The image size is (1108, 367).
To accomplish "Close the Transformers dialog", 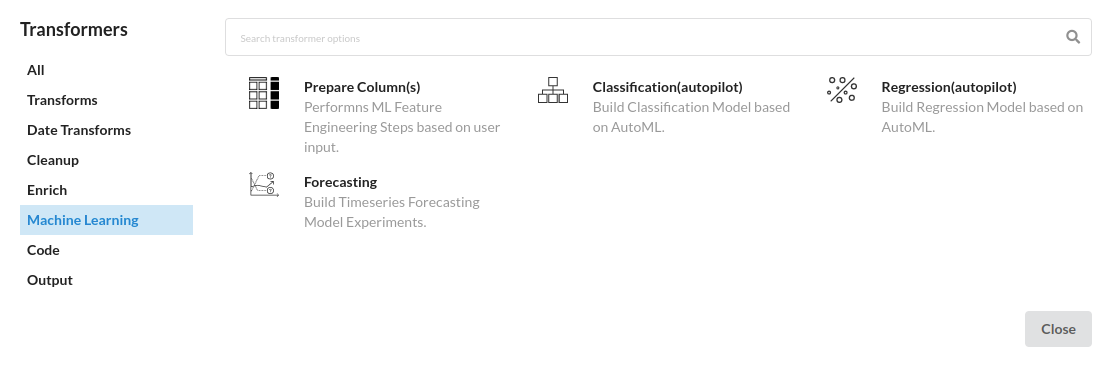I will tap(1058, 329).
